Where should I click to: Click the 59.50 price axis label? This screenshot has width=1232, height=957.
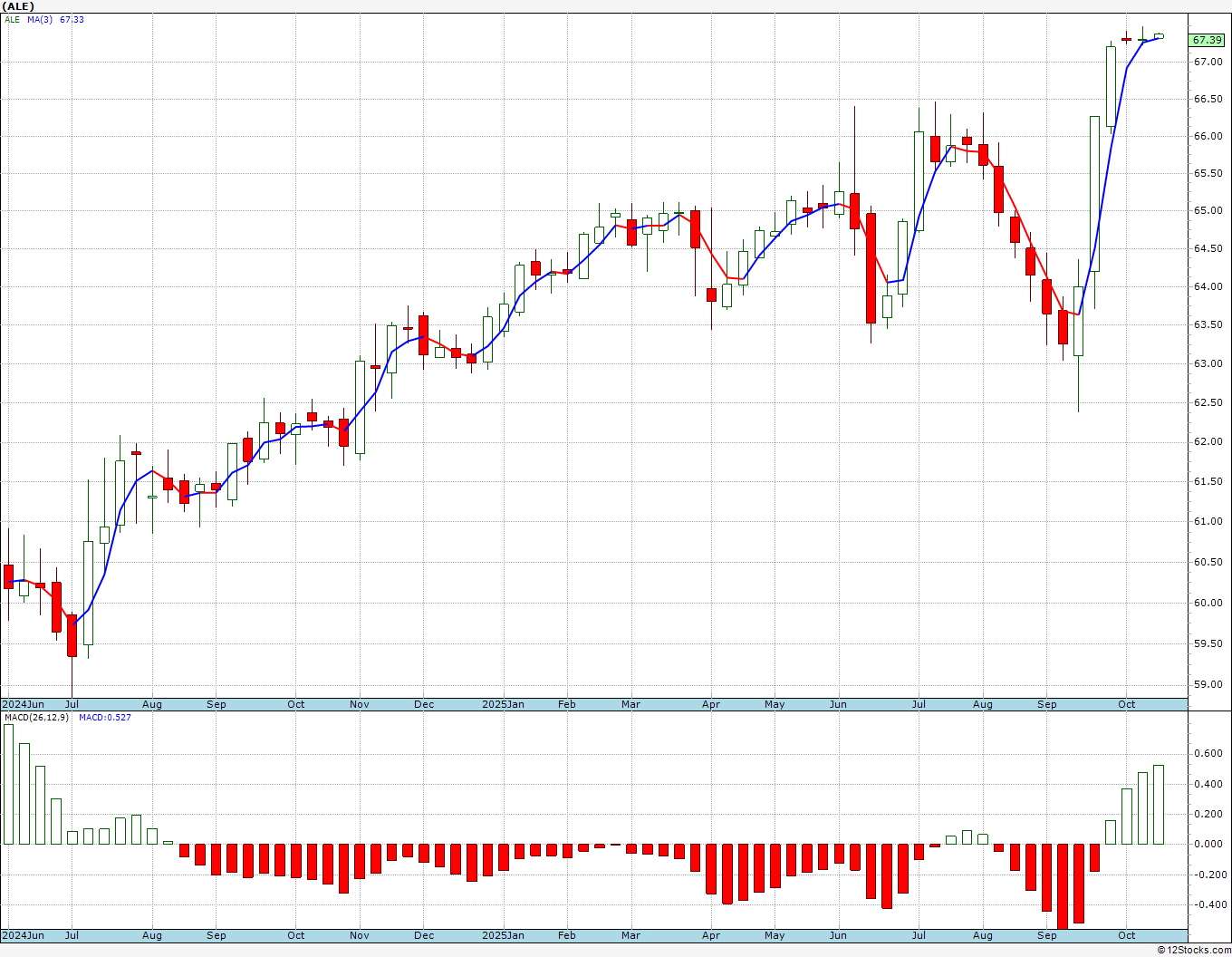click(x=1207, y=643)
